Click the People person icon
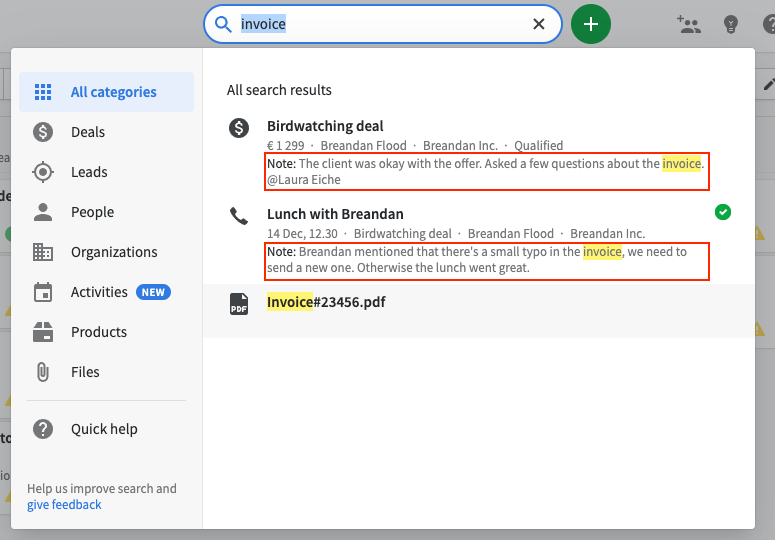Image resolution: width=775 pixels, height=540 pixels. pyautogui.click(x=43, y=212)
